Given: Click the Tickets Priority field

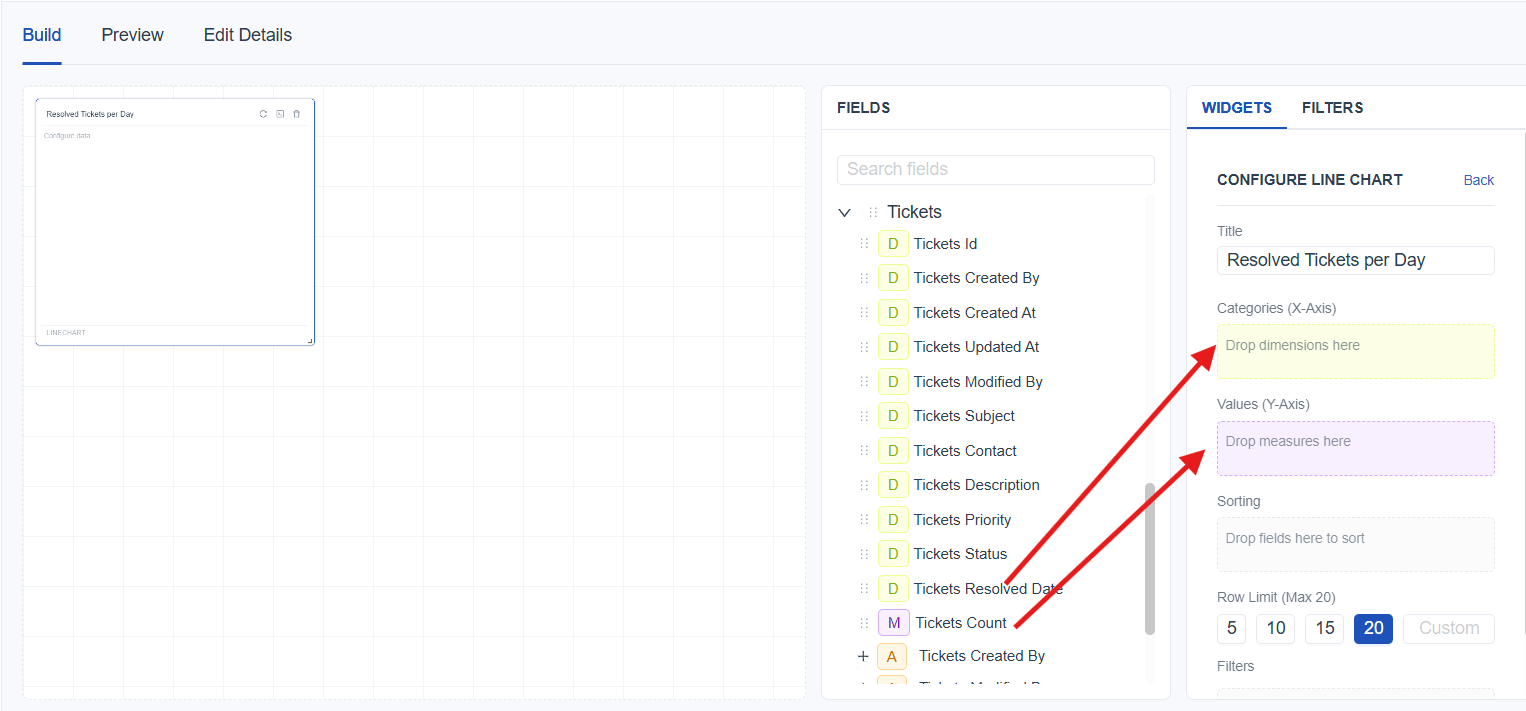Looking at the screenshot, I should click(x=962, y=520).
